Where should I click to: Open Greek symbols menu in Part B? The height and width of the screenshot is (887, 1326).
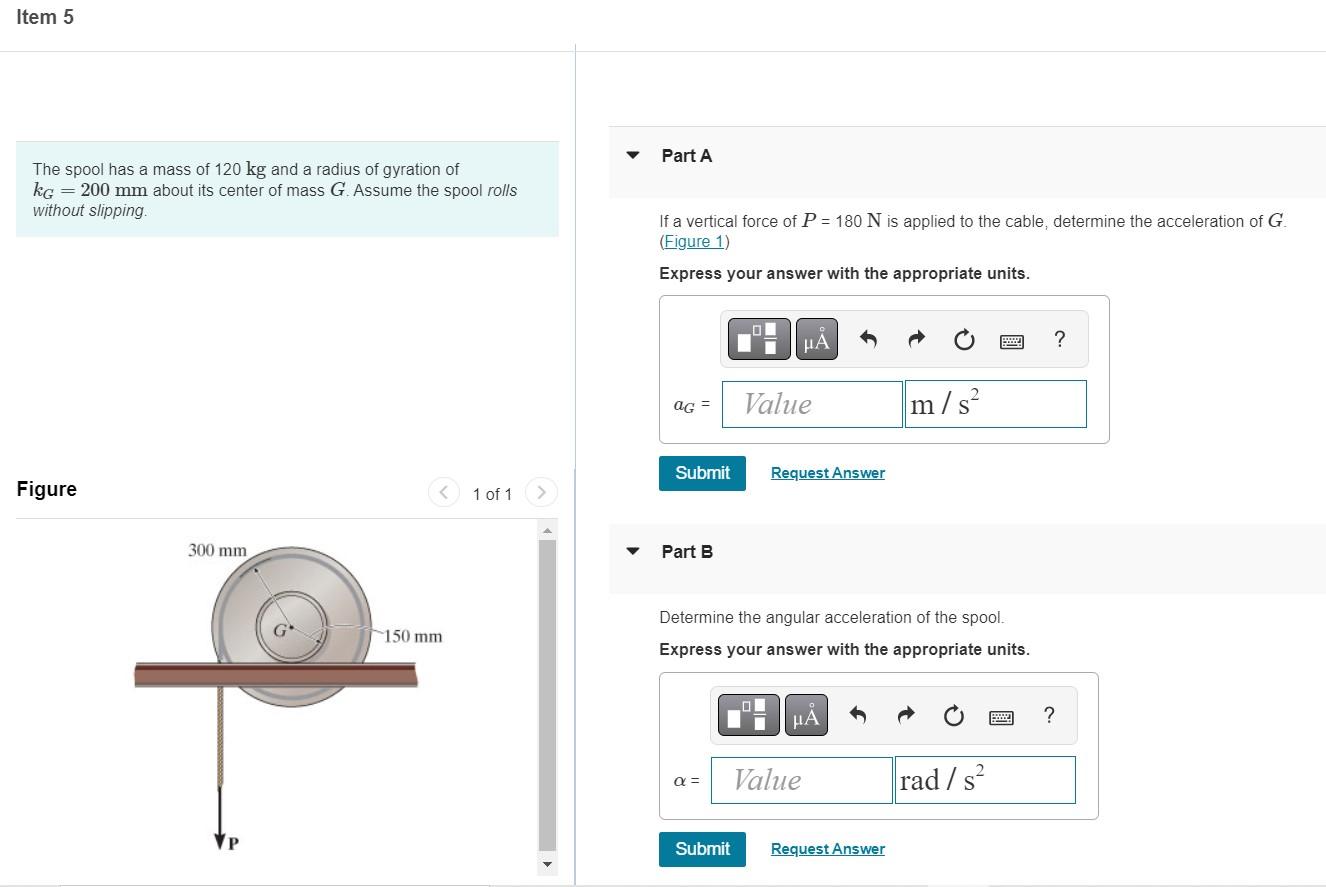[806, 715]
